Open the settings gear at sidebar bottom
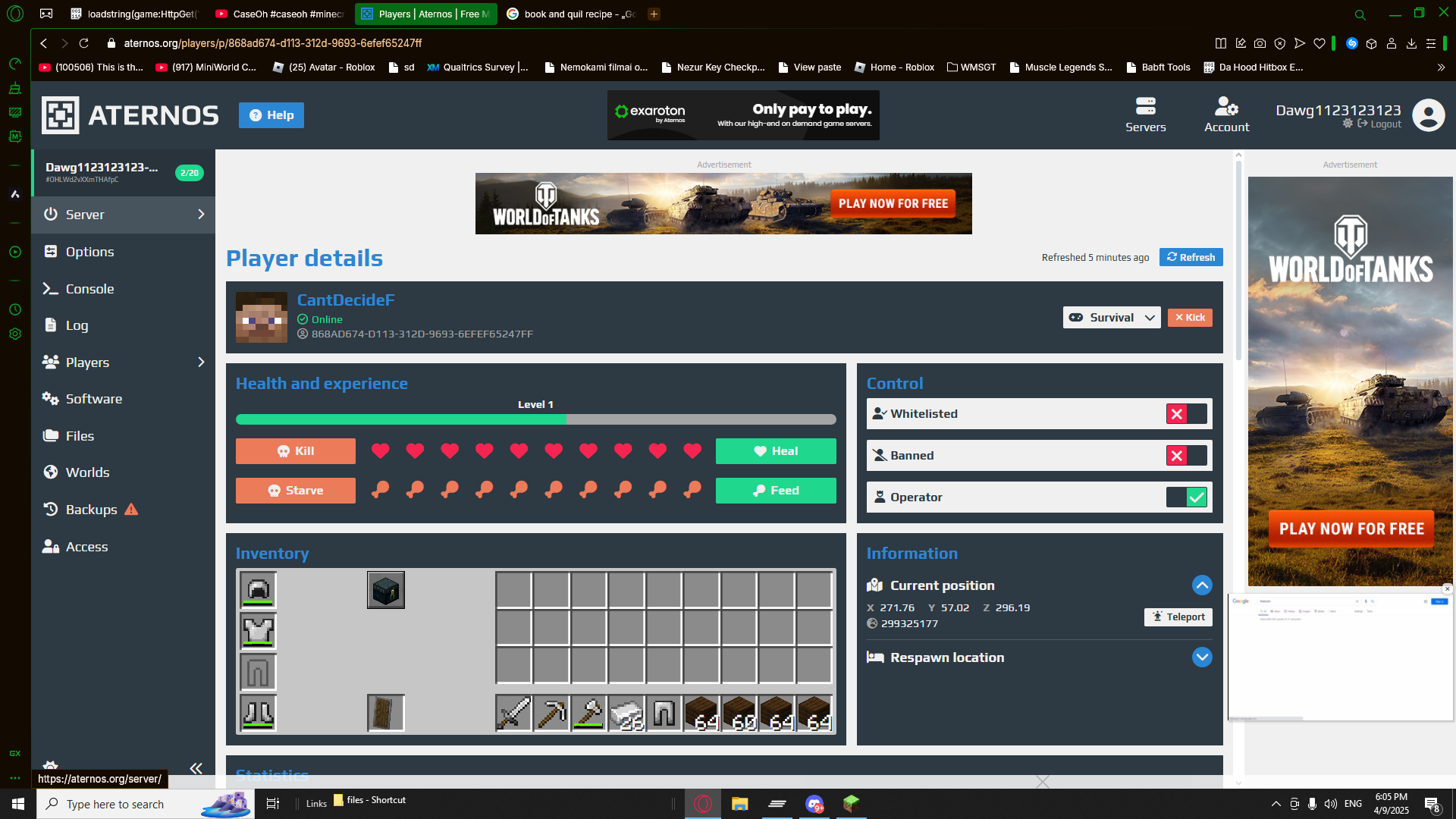This screenshot has height=819, width=1456. (x=51, y=766)
